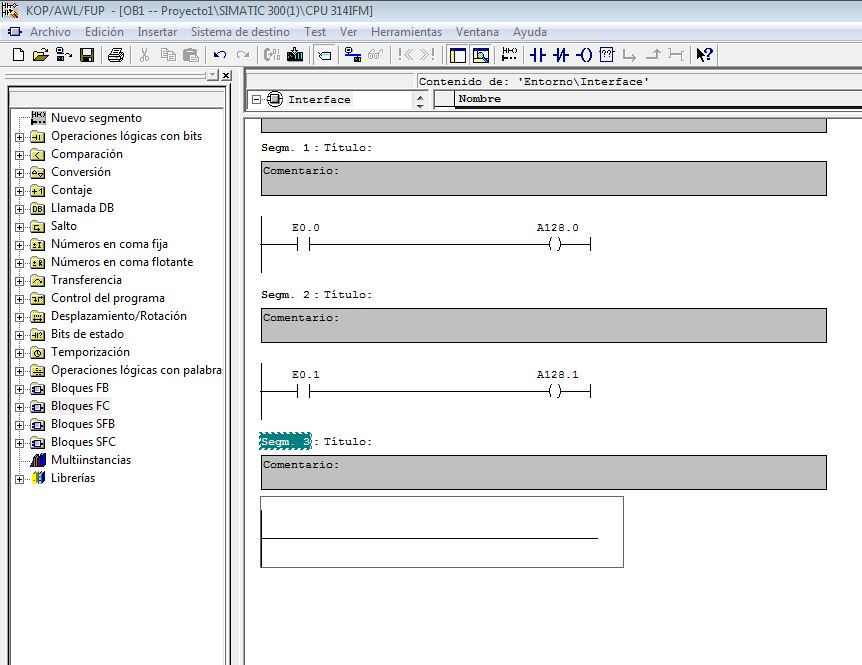Click the Print icon in toolbar
This screenshot has width=862, height=665.
pos(115,55)
